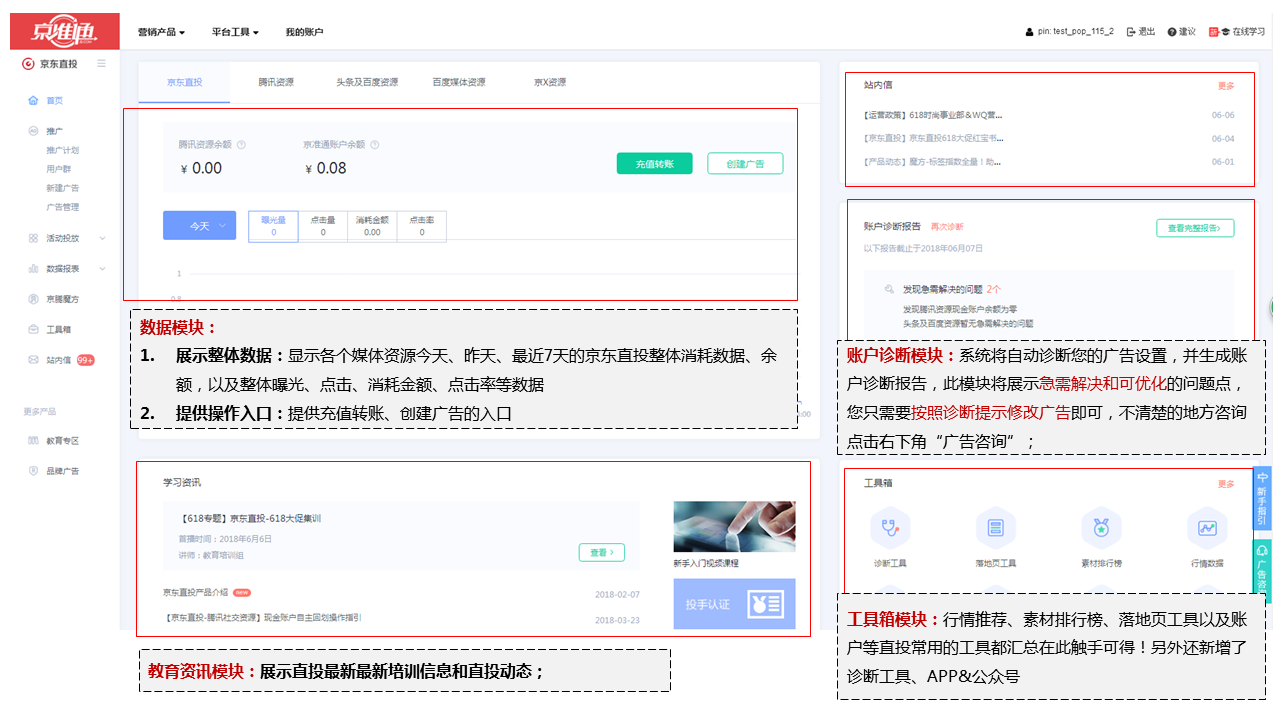Click the user pin profile icon
1280x720 pixels.
click(x=1030, y=32)
